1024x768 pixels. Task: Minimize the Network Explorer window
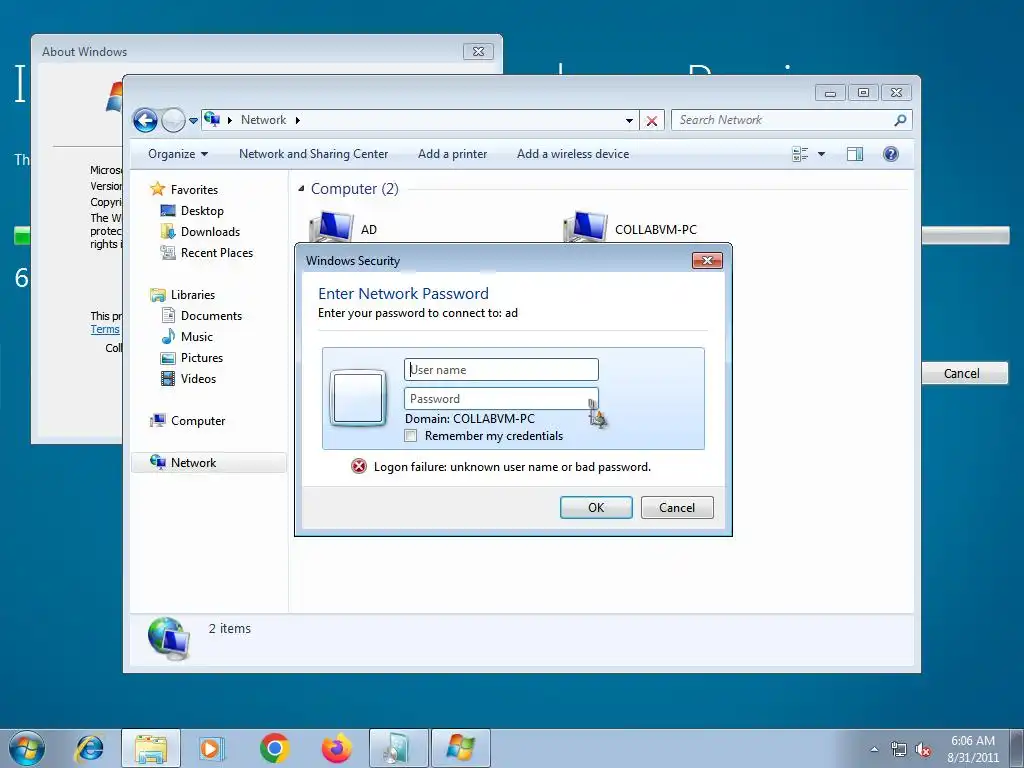pyautogui.click(x=830, y=93)
